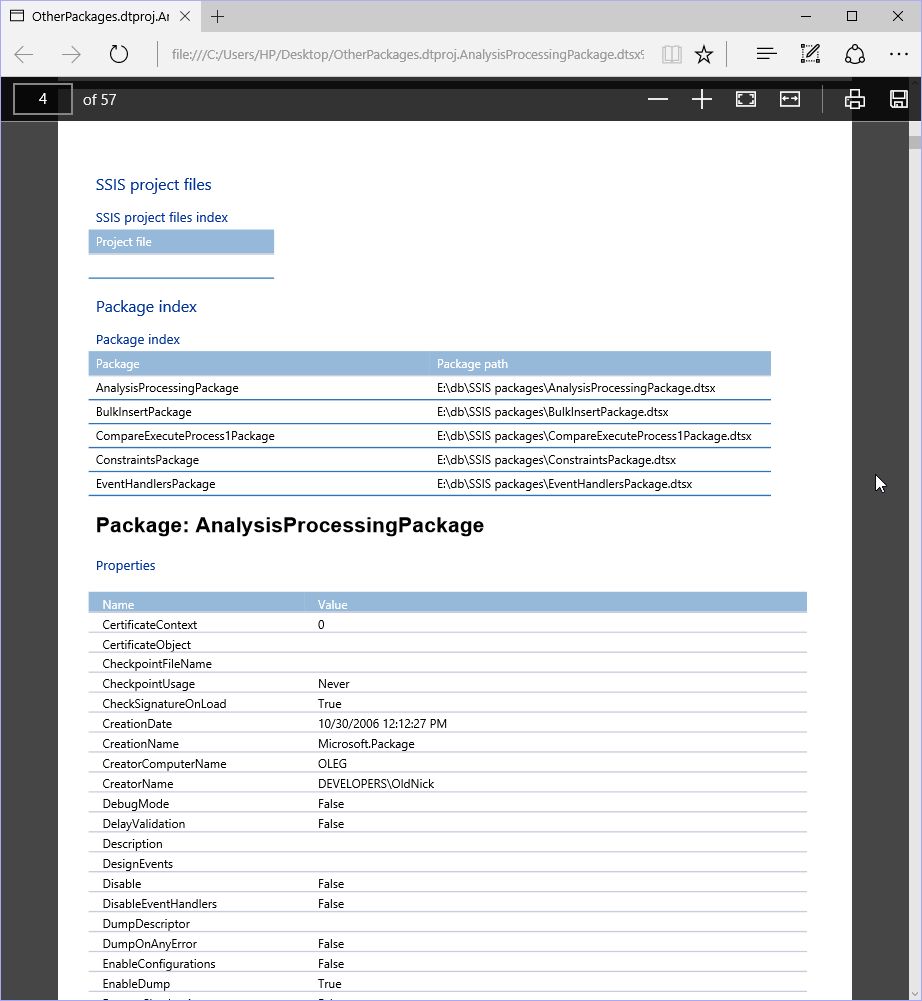Image resolution: width=922 pixels, height=1001 pixels.
Task: Select the AnalysisProcessingPackage.dtsx path text
Action: coord(576,388)
